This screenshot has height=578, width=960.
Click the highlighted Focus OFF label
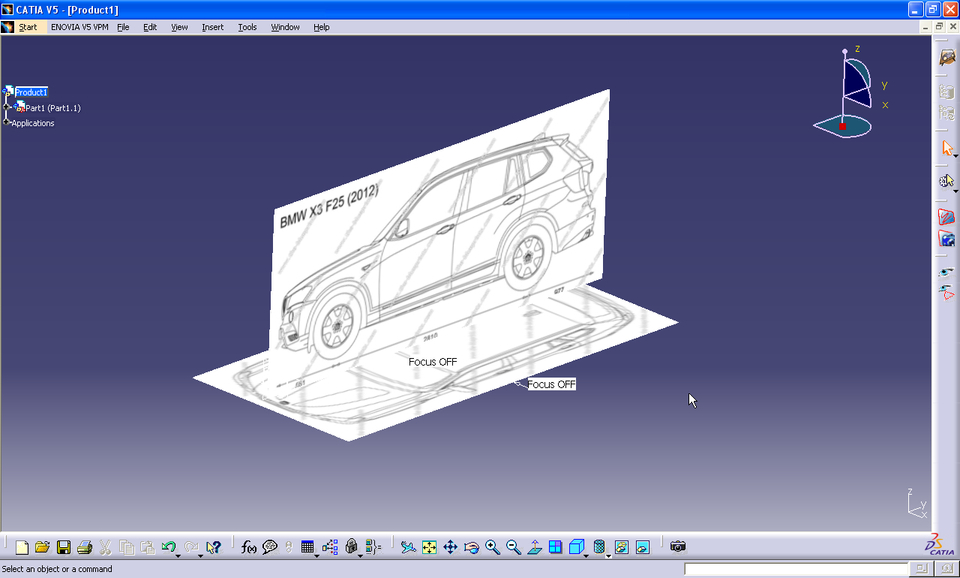552,383
